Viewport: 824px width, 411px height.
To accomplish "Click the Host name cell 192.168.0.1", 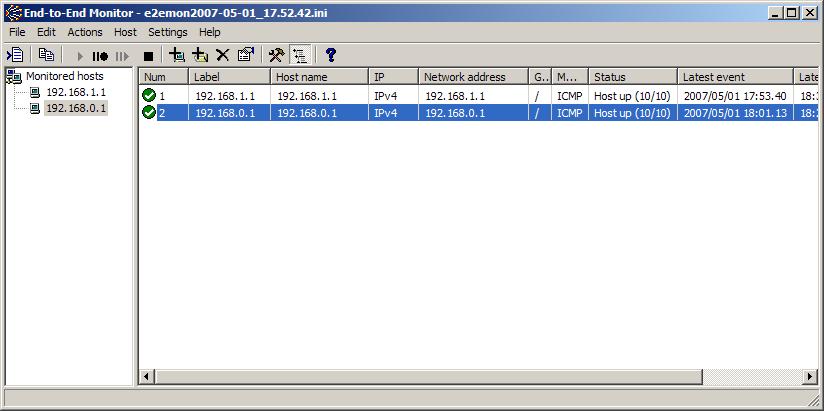I will click(x=307, y=113).
